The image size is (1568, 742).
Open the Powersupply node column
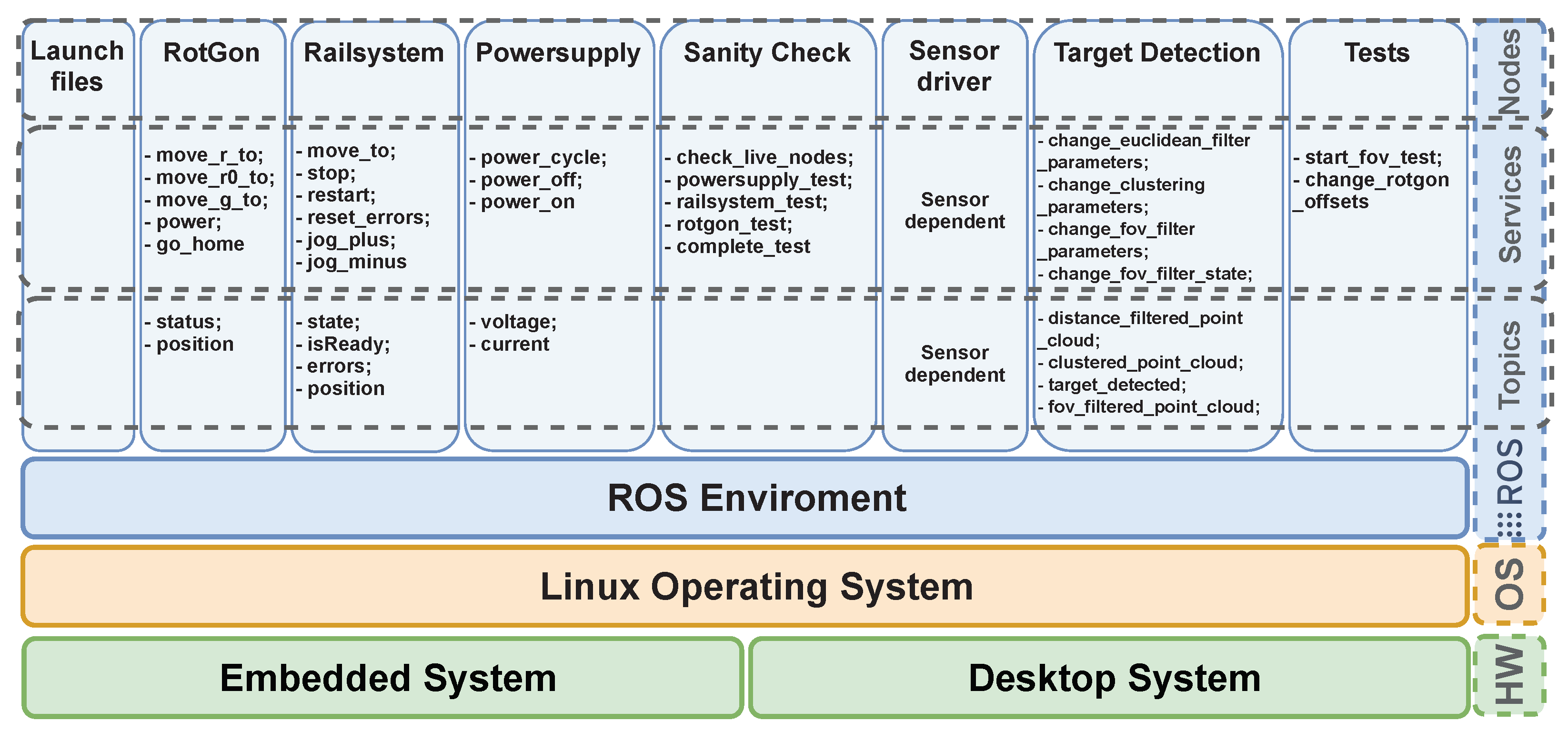pos(558,53)
